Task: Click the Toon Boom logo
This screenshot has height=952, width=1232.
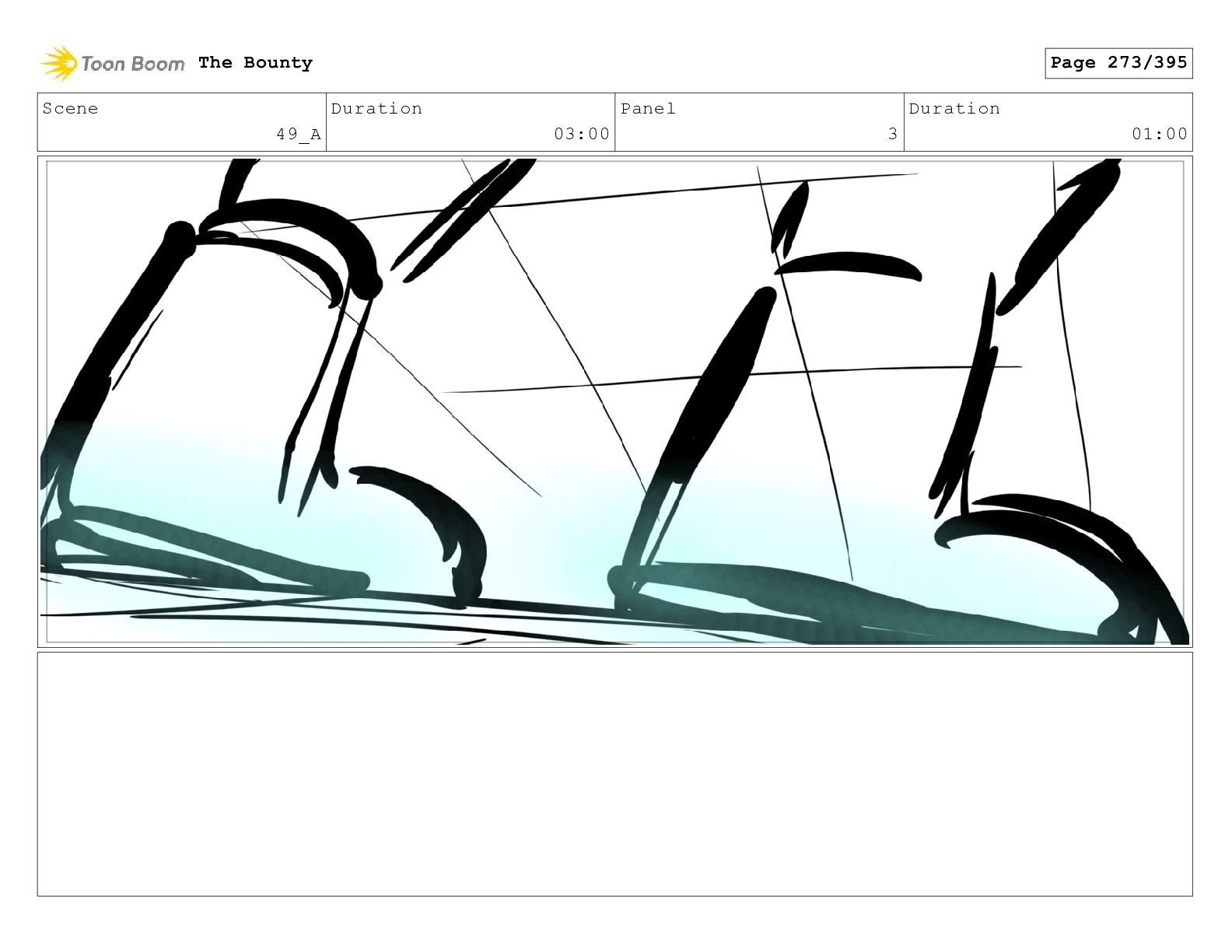Action: pyautogui.click(x=113, y=63)
